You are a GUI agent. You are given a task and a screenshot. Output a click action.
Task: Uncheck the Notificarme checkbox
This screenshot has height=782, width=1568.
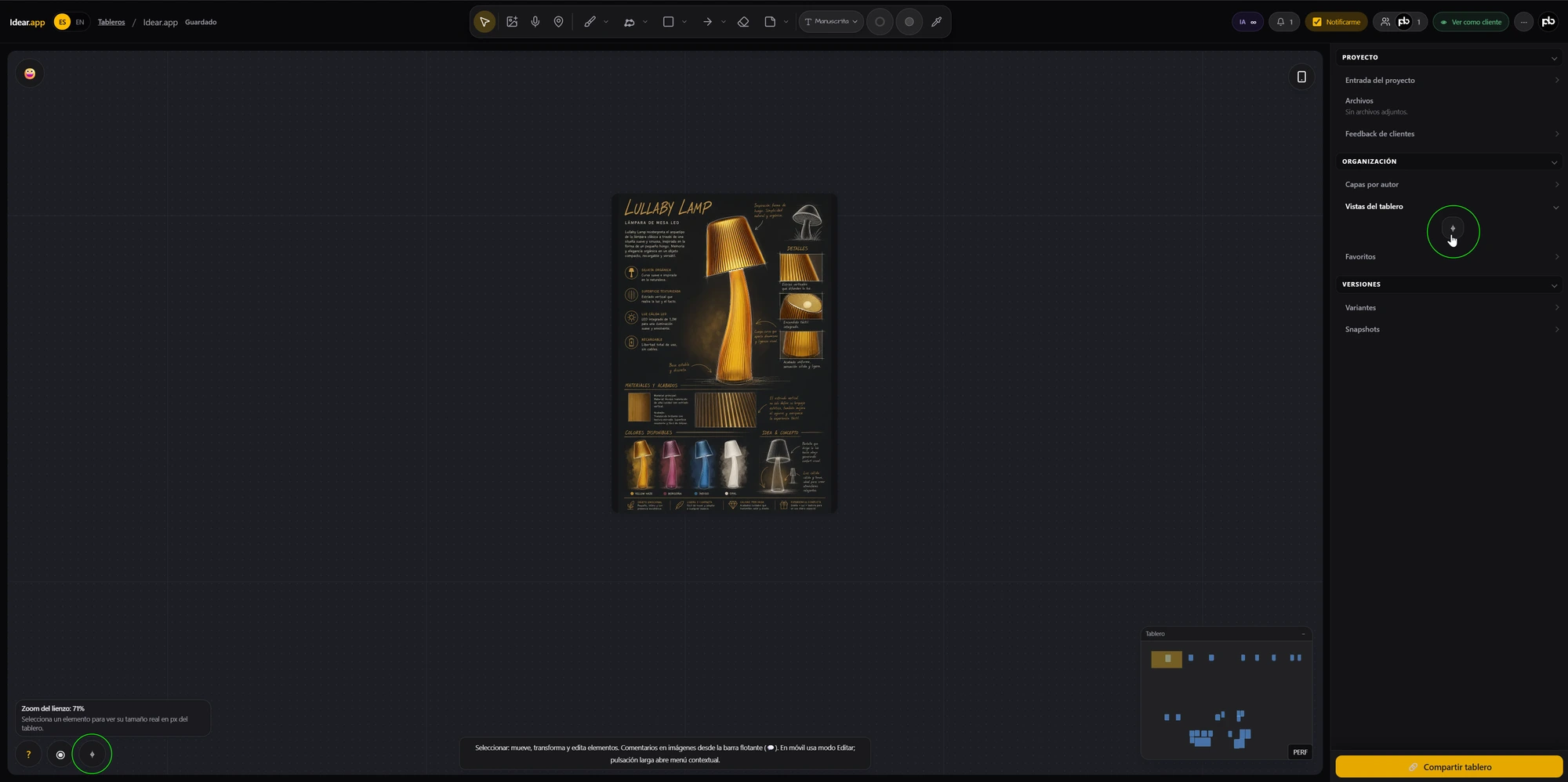(1317, 22)
